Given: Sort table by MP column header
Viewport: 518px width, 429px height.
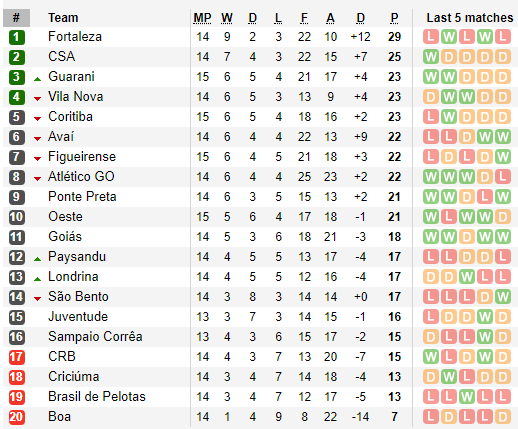Looking at the screenshot, I should coord(202,18).
